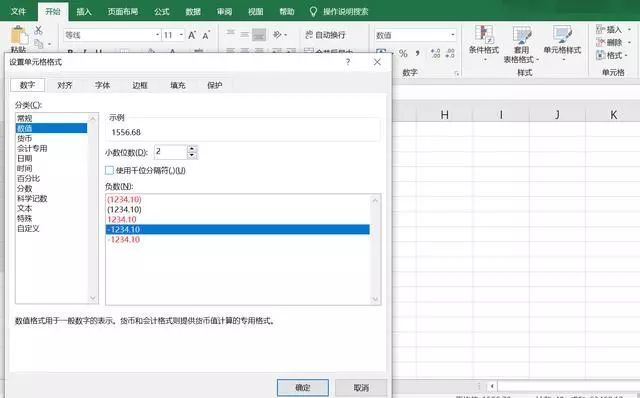This screenshot has height=398, width=640.
Task: Click Format (格式) in cells group
Action: click(611, 55)
